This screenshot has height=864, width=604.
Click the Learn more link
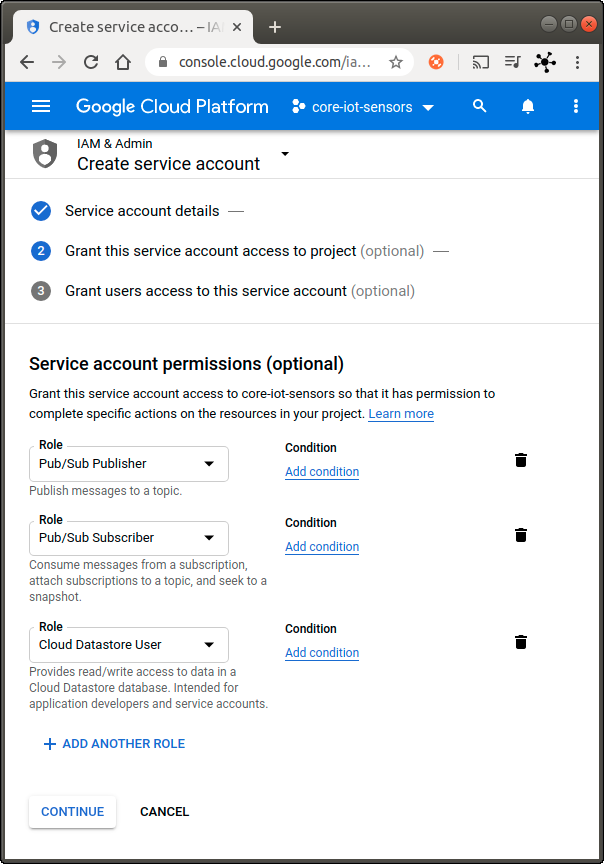[x=401, y=414]
